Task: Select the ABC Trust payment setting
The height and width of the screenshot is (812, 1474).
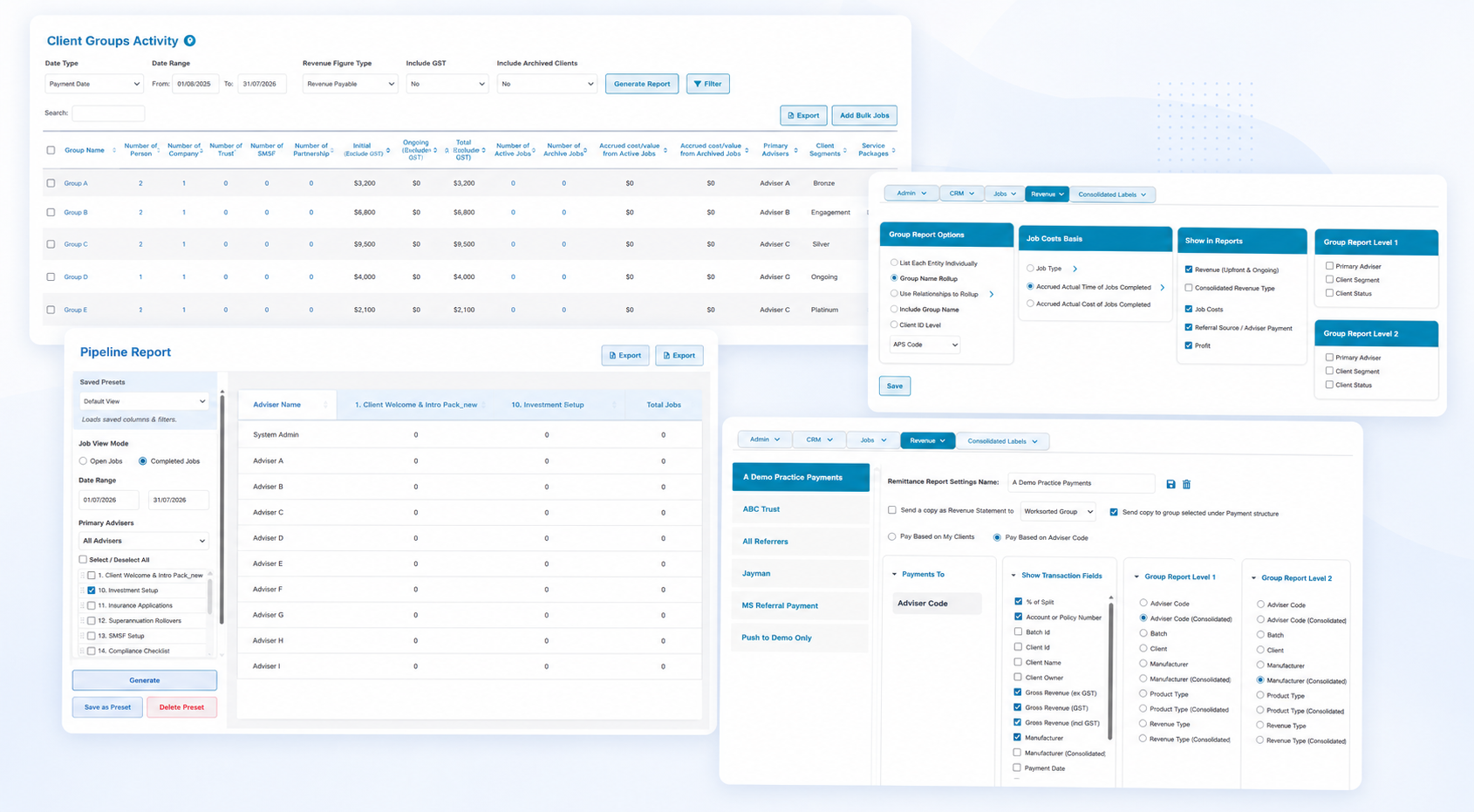Action: pos(800,509)
